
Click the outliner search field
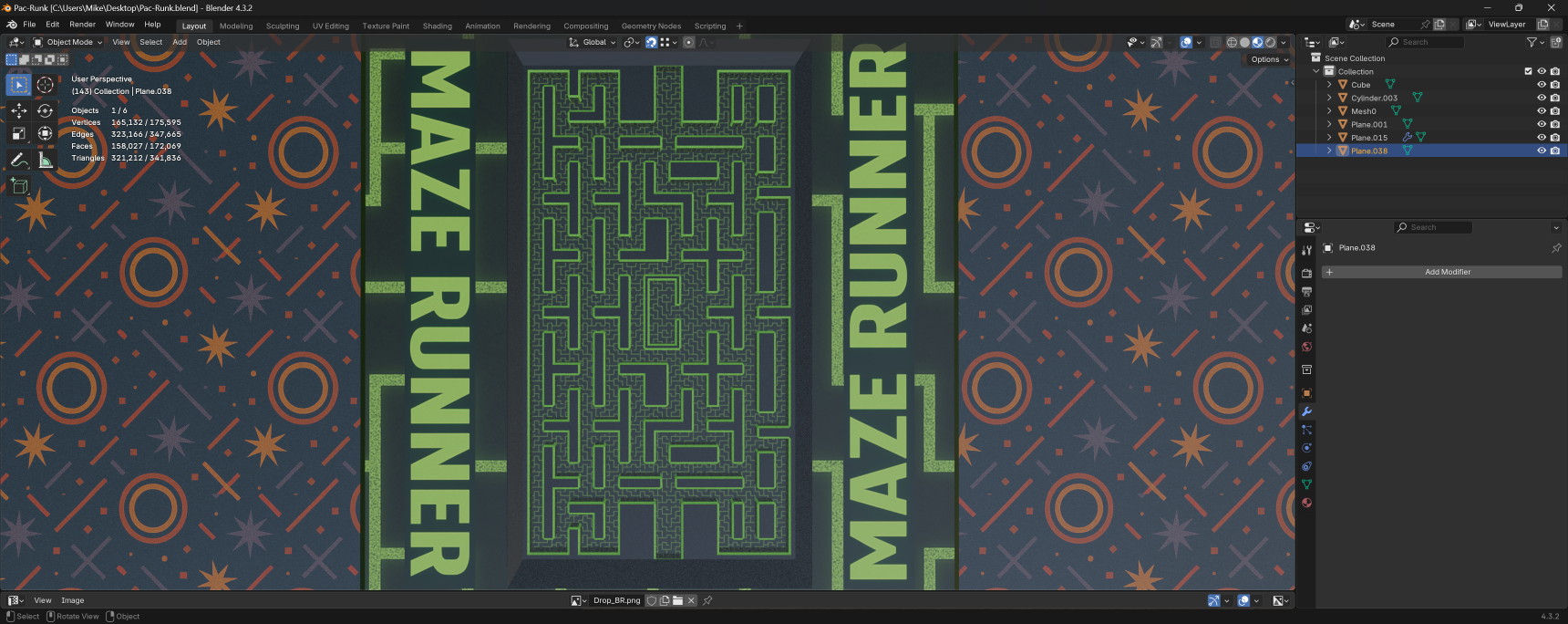point(1424,42)
